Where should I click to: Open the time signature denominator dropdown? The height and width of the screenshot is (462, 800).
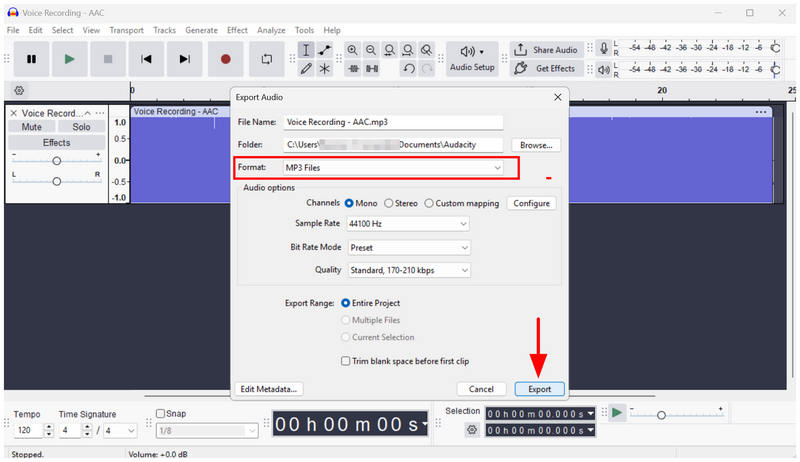coord(120,431)
